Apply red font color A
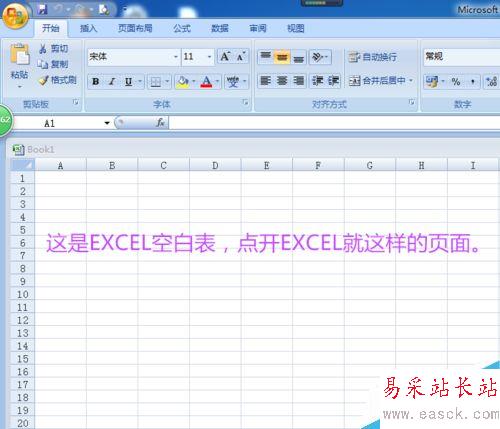The width and height of the screenshot is (500, 429). click(206, 81)
